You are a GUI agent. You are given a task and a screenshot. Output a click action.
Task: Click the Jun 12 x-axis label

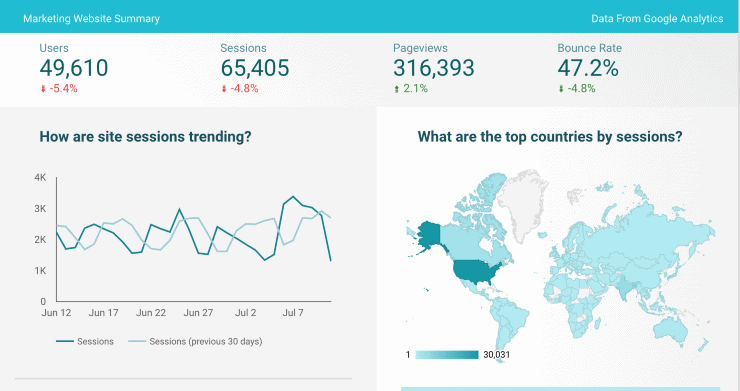pos(56,313)
